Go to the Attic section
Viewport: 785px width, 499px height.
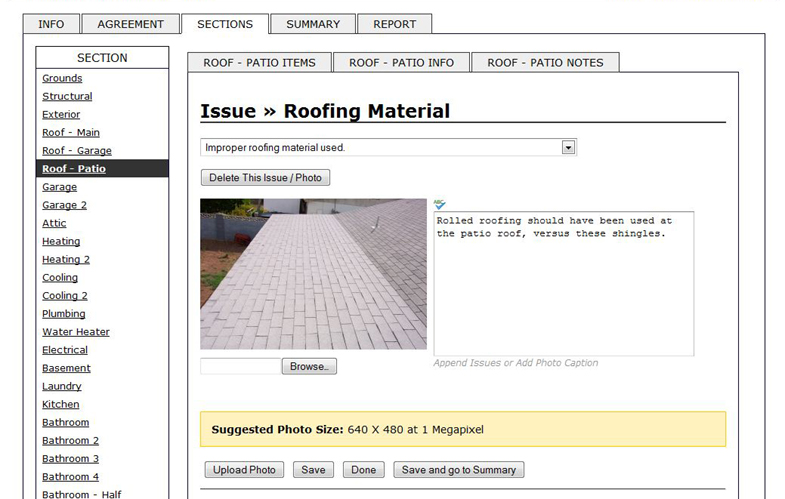(x=54, y=223)
